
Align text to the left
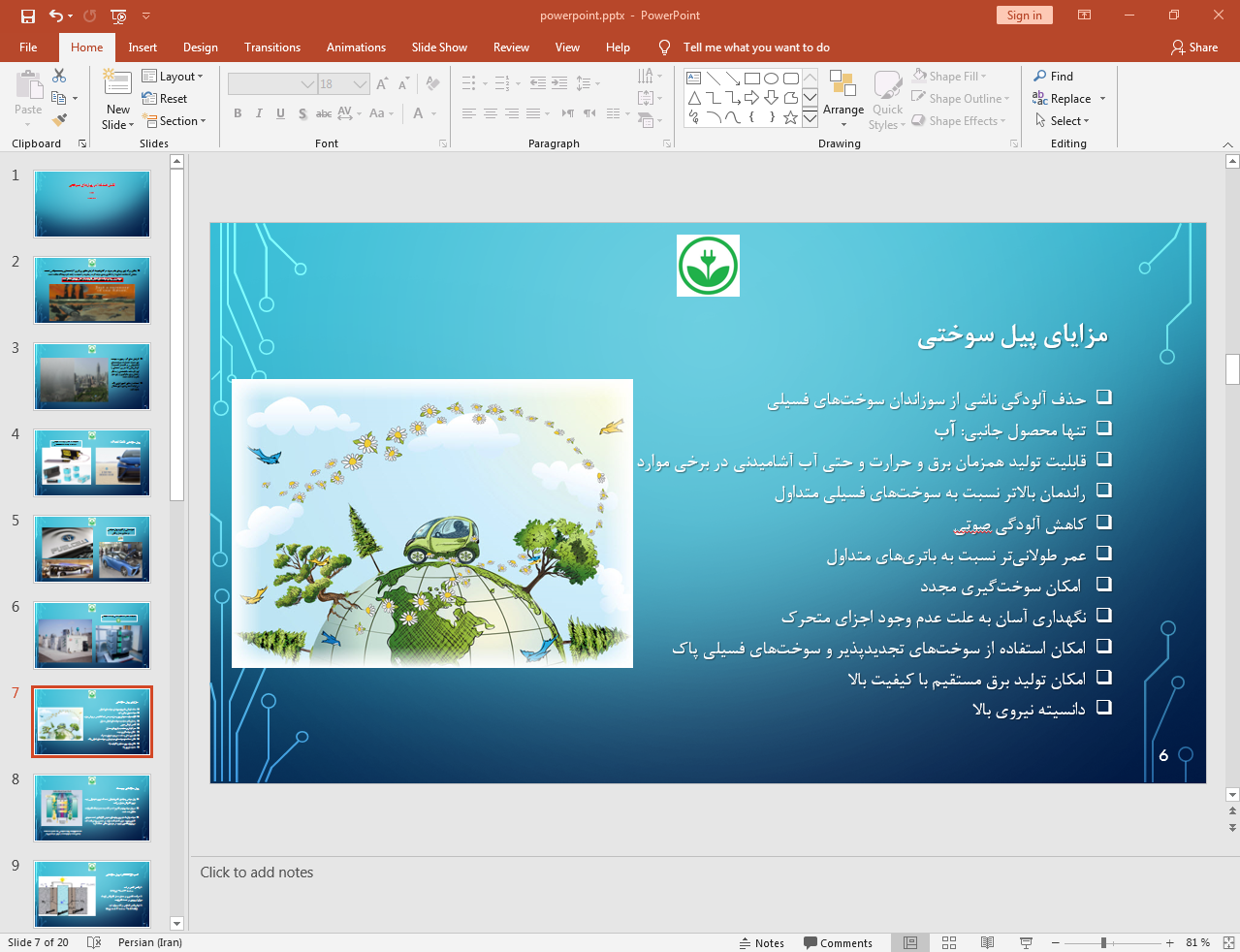469,113
